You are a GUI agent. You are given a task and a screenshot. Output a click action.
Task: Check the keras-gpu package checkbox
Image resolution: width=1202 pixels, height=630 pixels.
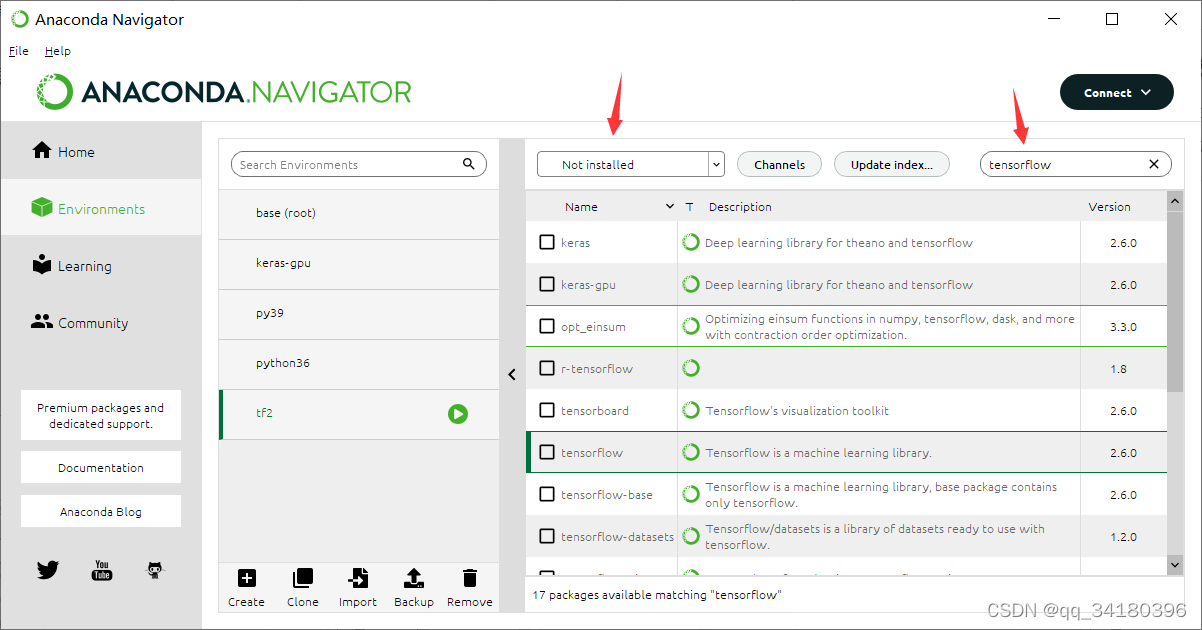(547, 284)
